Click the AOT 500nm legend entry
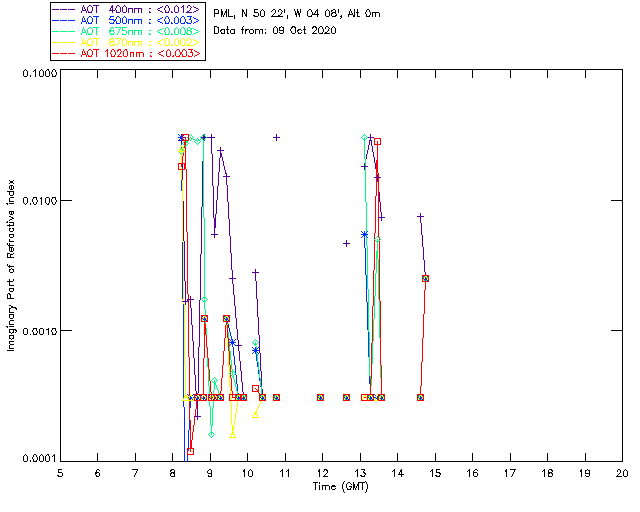The width and height of the screenshot is (640, 512). click(127, 20)
